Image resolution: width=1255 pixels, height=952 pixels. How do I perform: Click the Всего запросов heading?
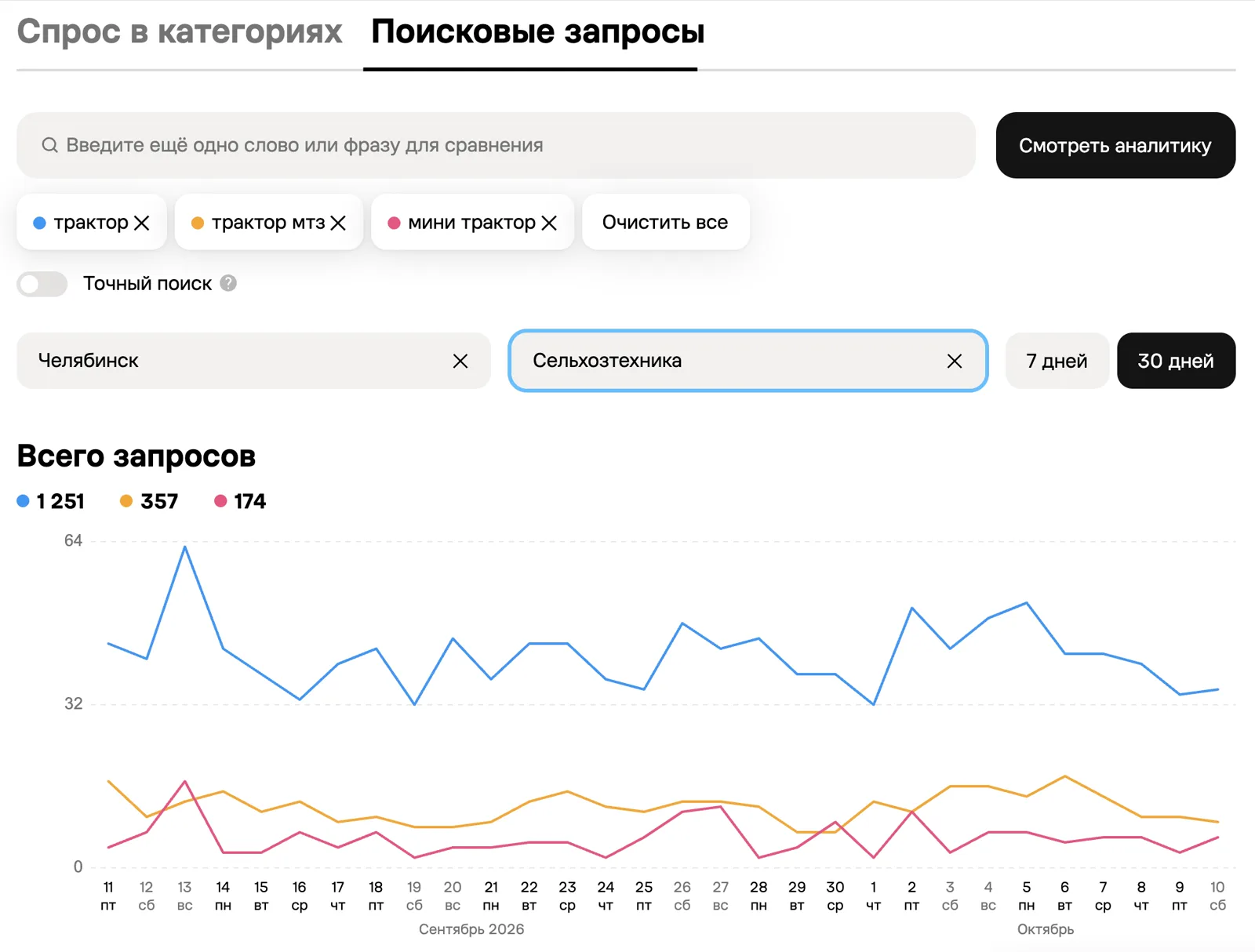136,456
